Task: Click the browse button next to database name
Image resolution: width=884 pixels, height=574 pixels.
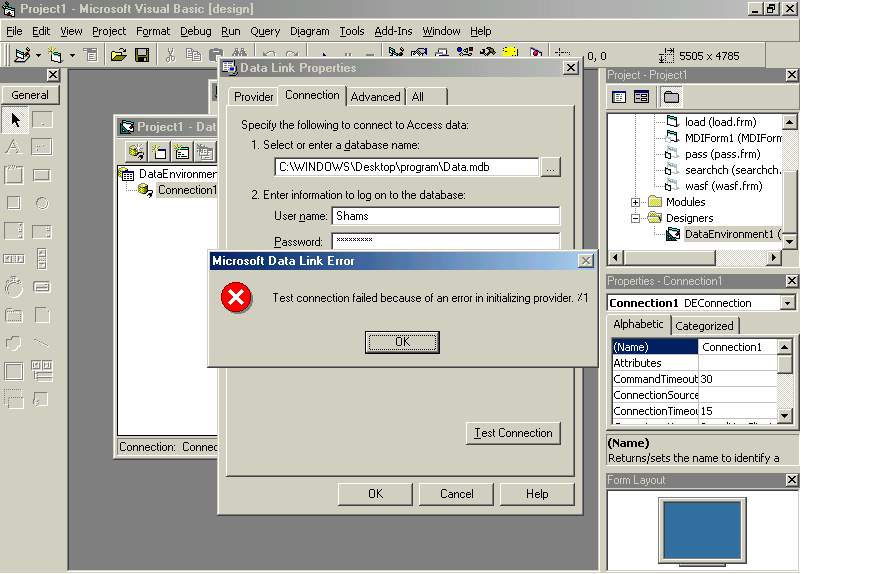Action: (550, 167)
